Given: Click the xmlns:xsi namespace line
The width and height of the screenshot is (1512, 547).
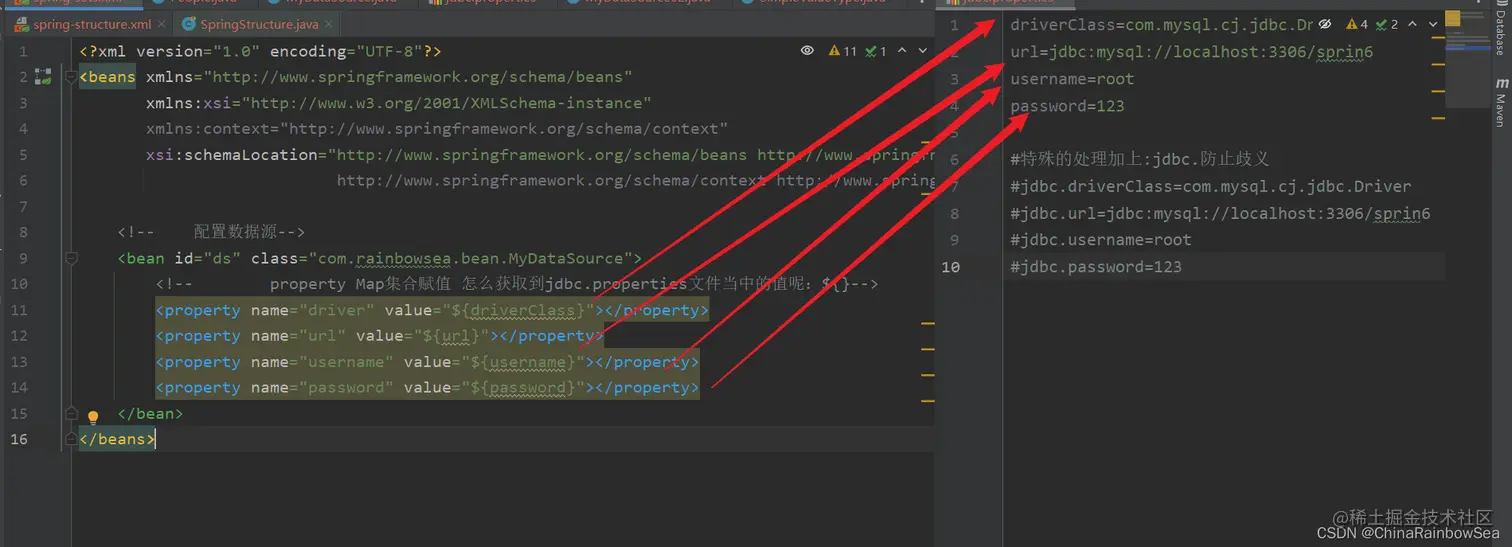Looking at the screenshot, I should 398,103.
